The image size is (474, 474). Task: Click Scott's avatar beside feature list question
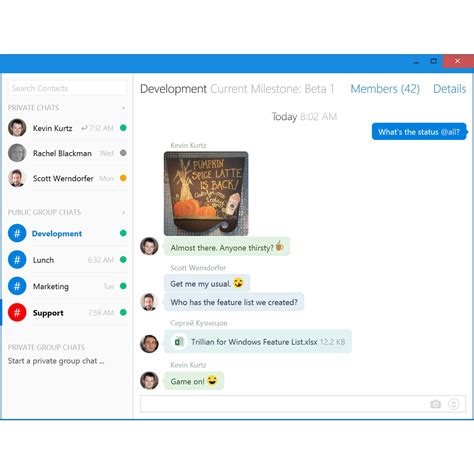149,302
